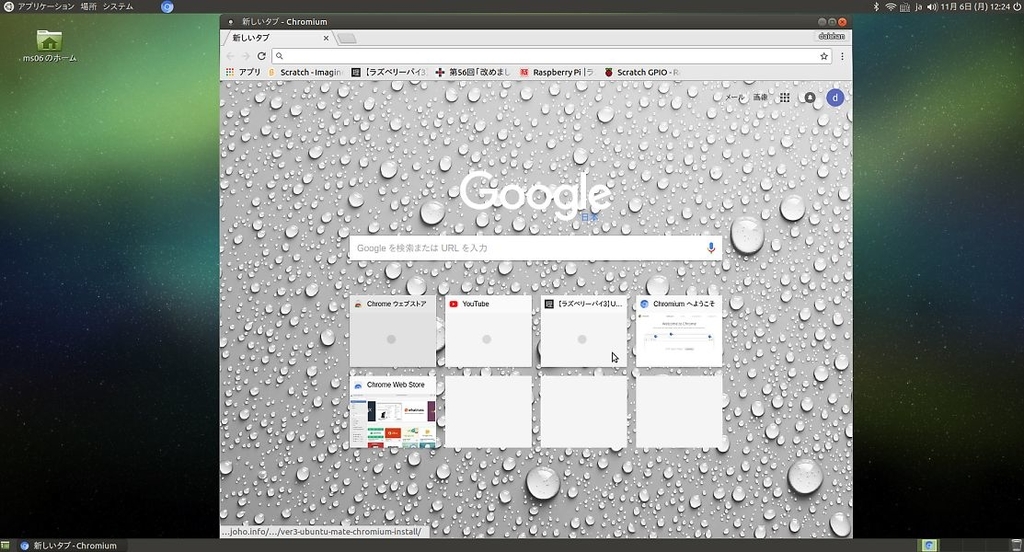Open a new tab with the tab-strip button

(x=347, y=39)
